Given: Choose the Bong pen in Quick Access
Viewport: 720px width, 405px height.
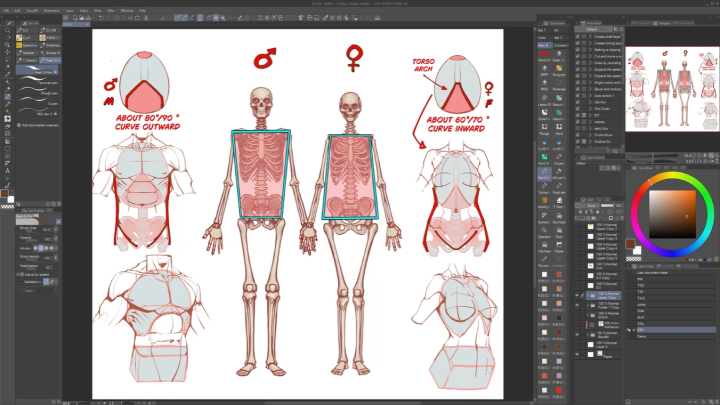Looking at the screenshot, I should [x=559, y=70].
